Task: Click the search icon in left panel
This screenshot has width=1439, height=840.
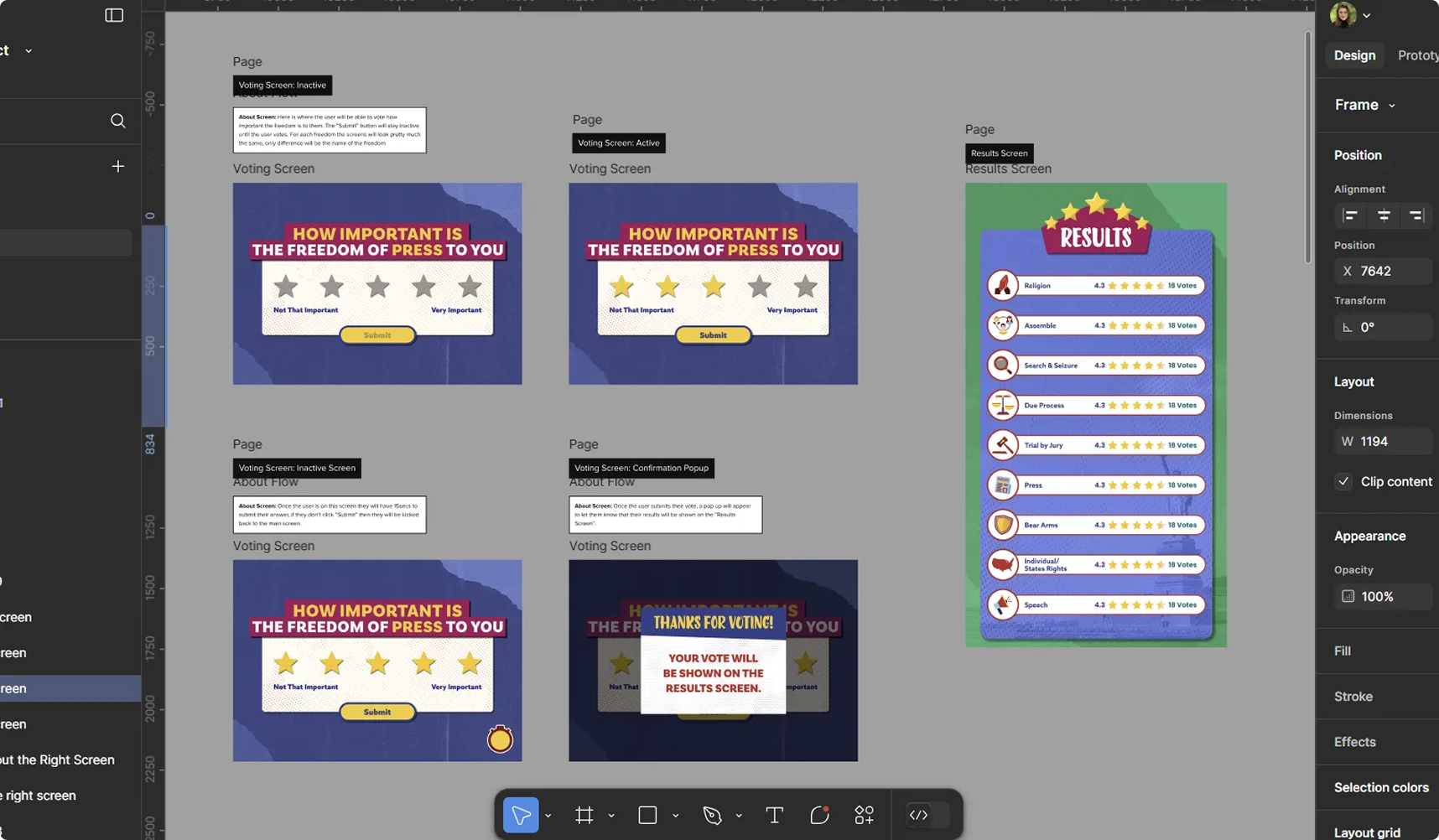Action: coord(118,121)
